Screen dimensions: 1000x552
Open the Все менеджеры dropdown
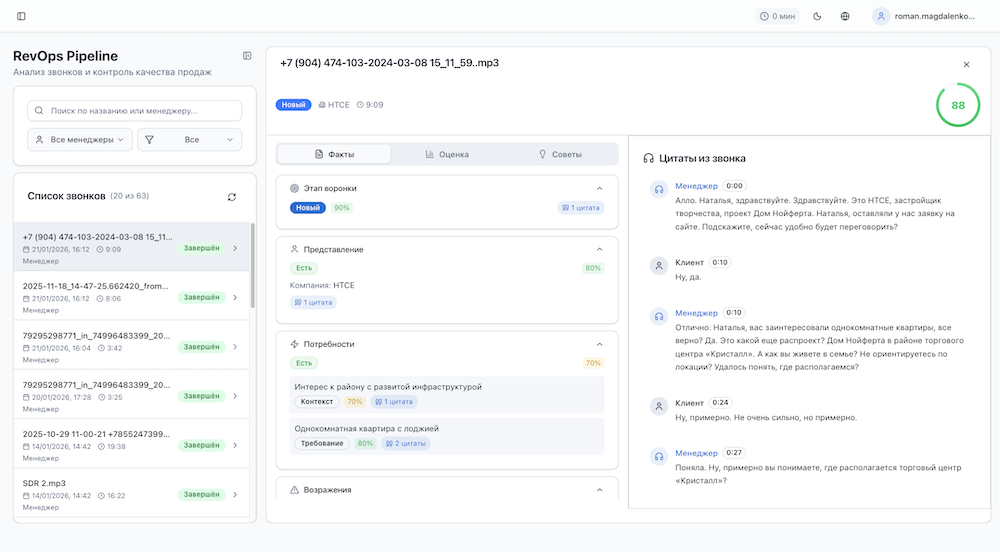click(x=80, y=140)
